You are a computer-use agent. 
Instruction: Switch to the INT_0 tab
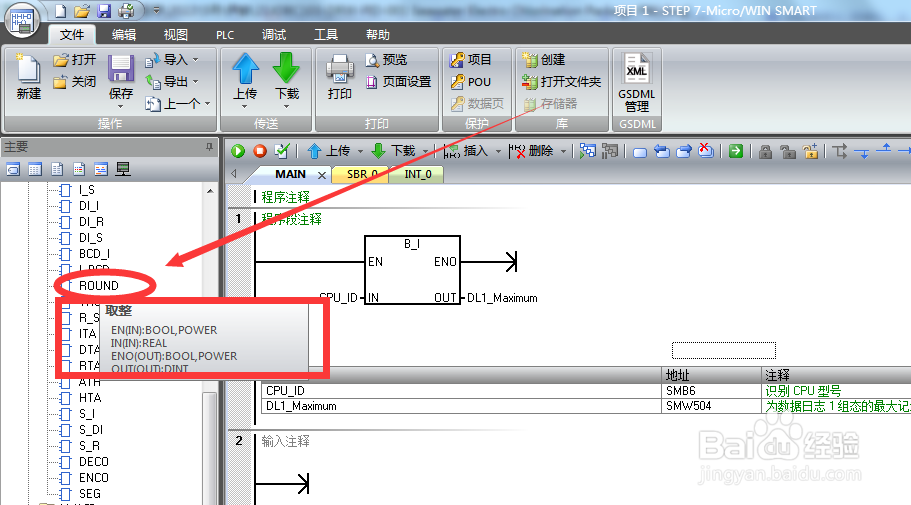coord(418,174)
